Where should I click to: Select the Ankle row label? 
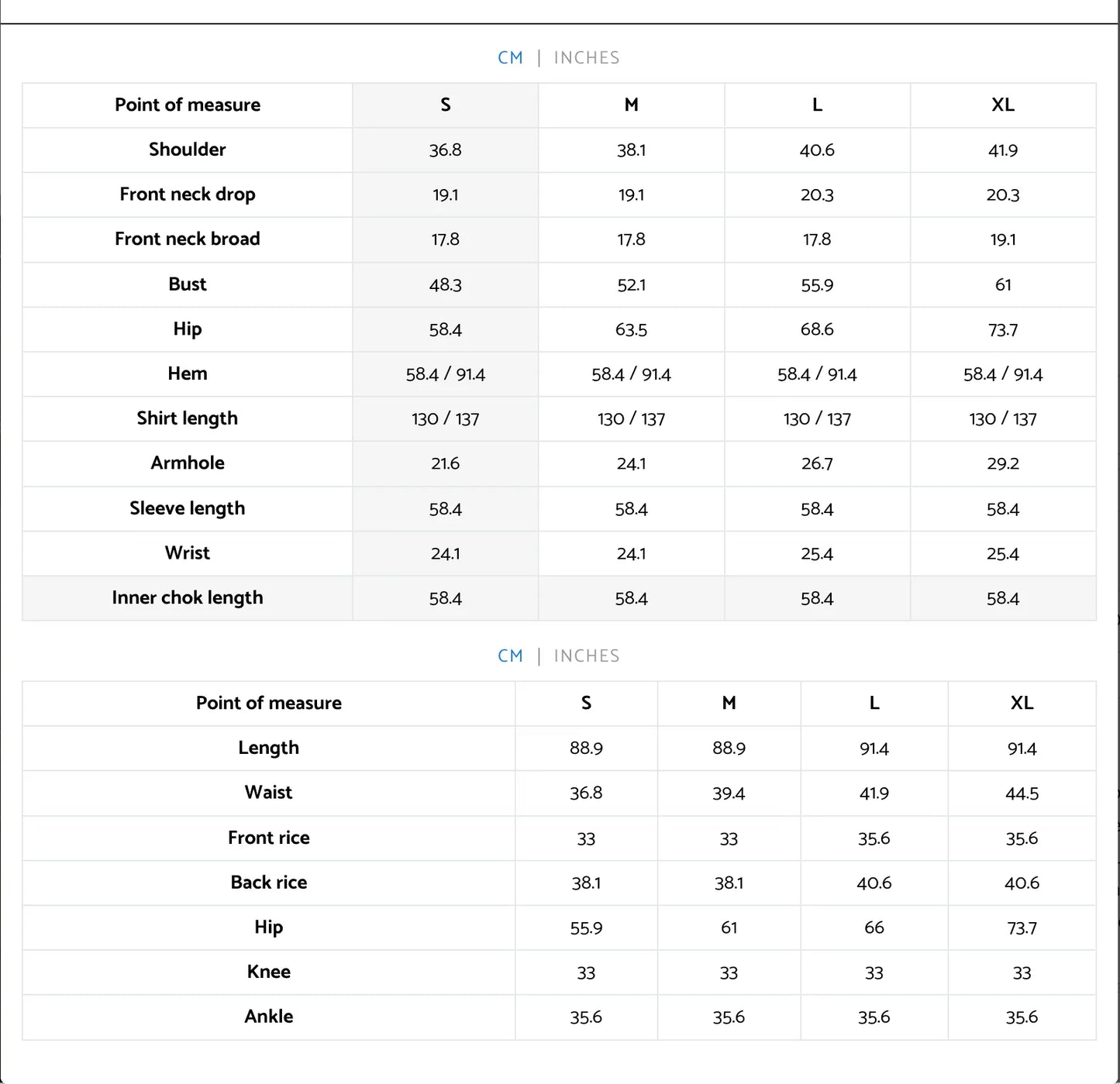(268, 1017)
